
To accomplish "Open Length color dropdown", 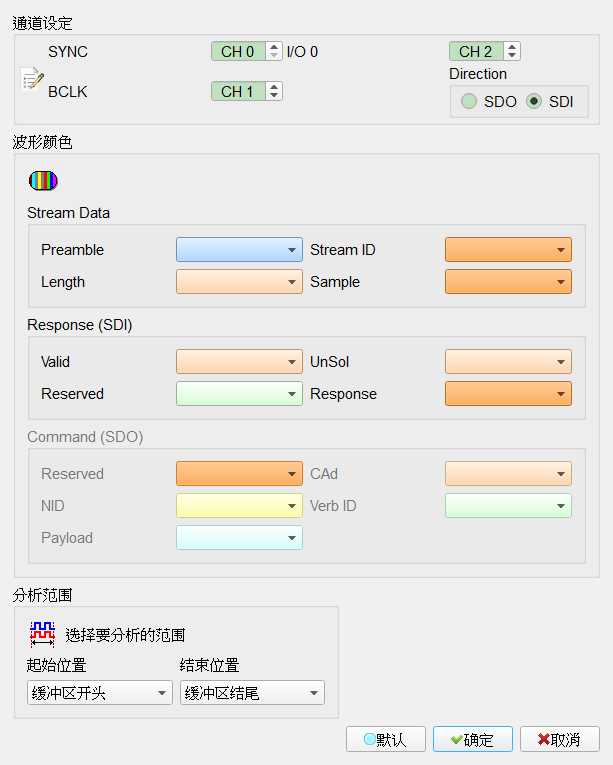I will click(x=239, y=282).
